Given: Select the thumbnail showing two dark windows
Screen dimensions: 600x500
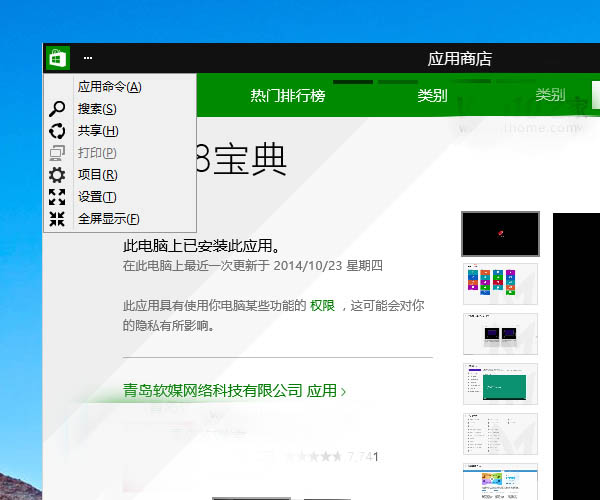Looking at the screenshot, I should [500, 333].
